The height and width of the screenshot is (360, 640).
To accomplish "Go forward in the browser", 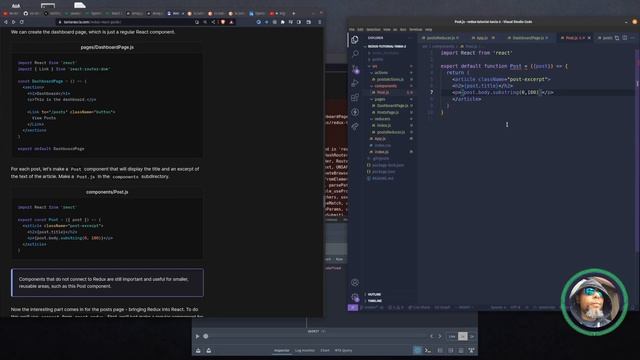I will click(x=13, y=22).
